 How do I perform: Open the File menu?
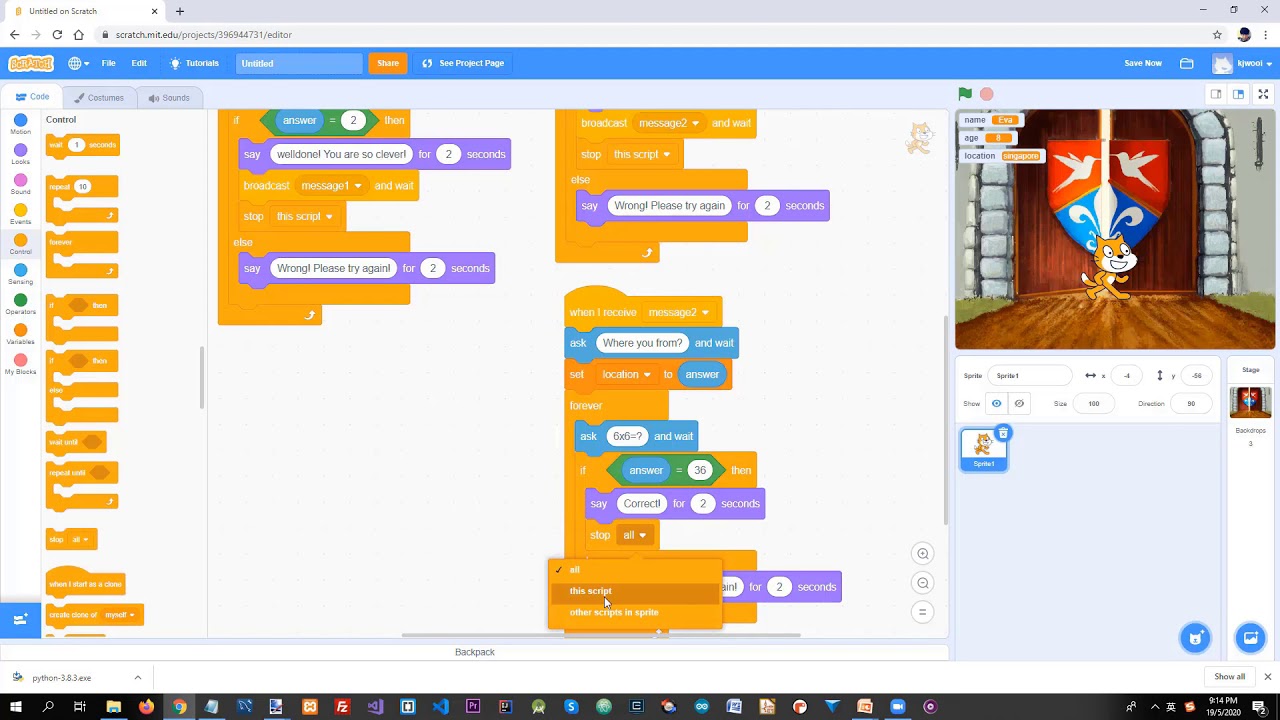108,63
